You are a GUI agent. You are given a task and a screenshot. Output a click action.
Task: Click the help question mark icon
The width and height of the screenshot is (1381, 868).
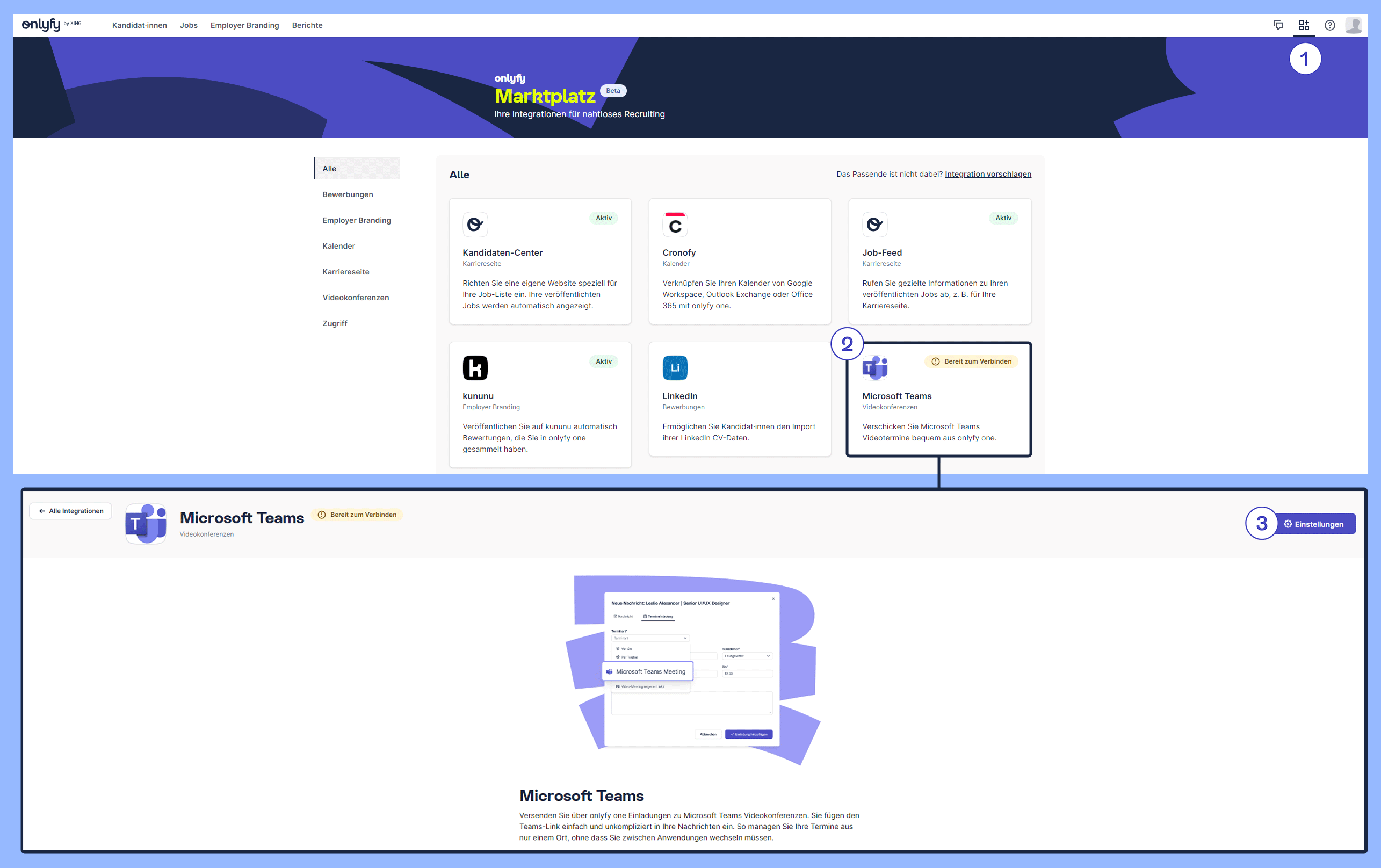point(1329,25)
